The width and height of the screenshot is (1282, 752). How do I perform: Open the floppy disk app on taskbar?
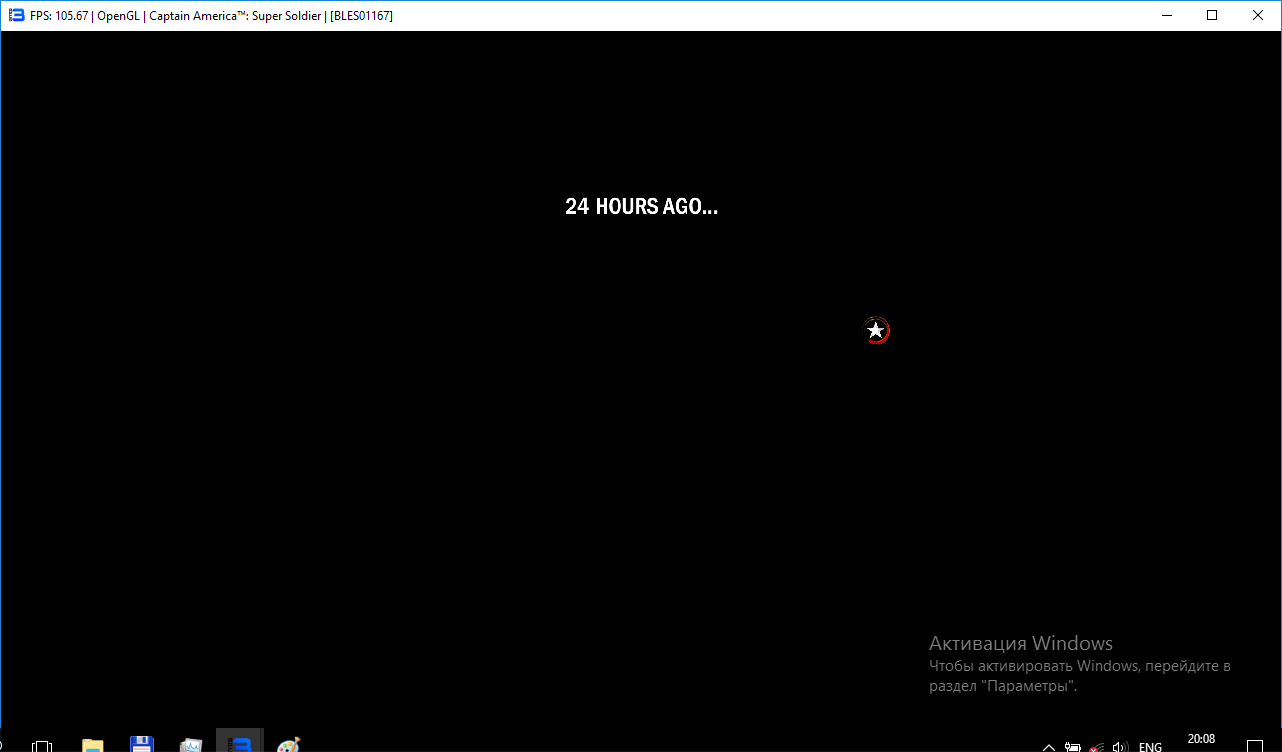tap(142, 744)
